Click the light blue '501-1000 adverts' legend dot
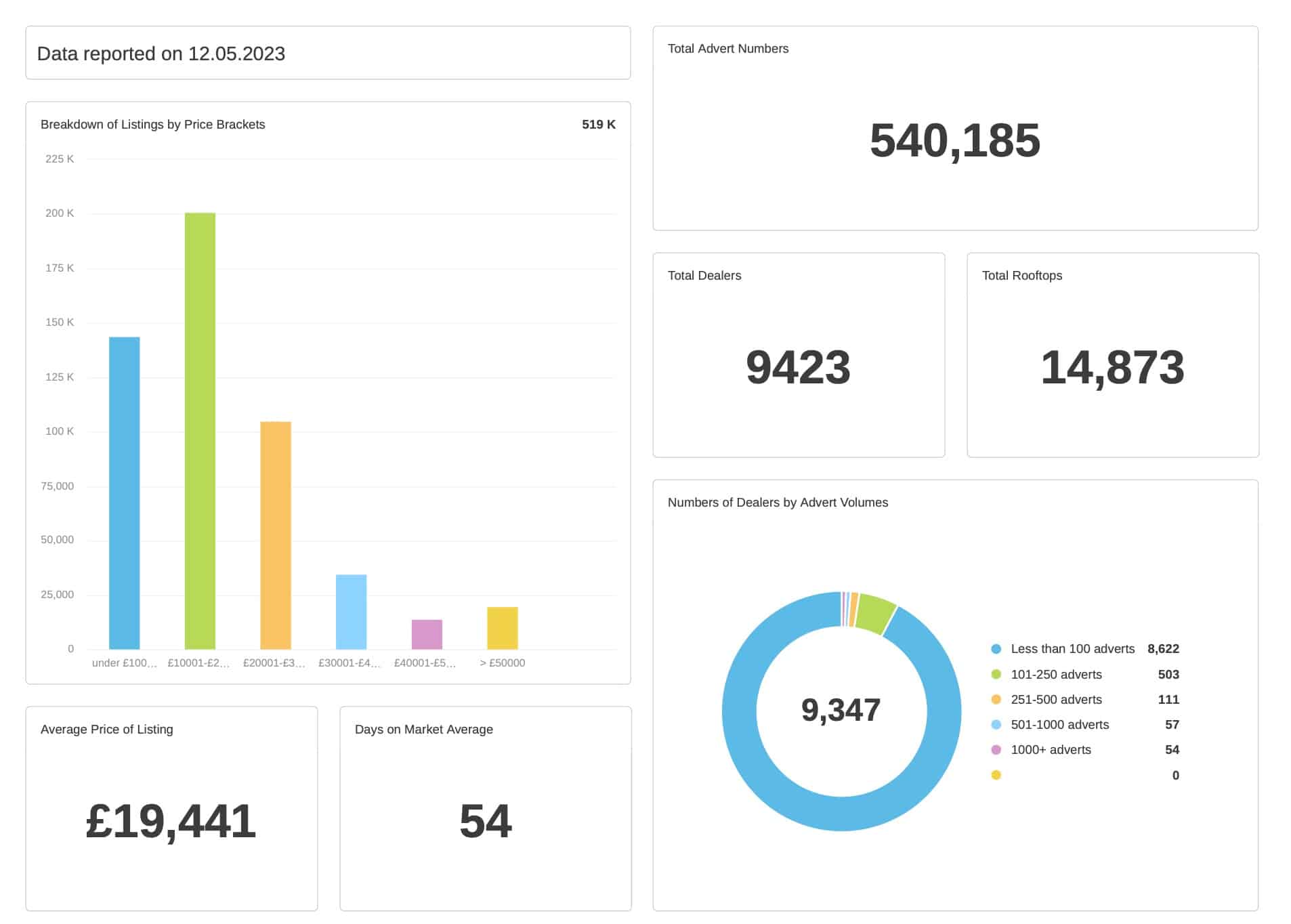1291x924 pixels. click(995, 724)
